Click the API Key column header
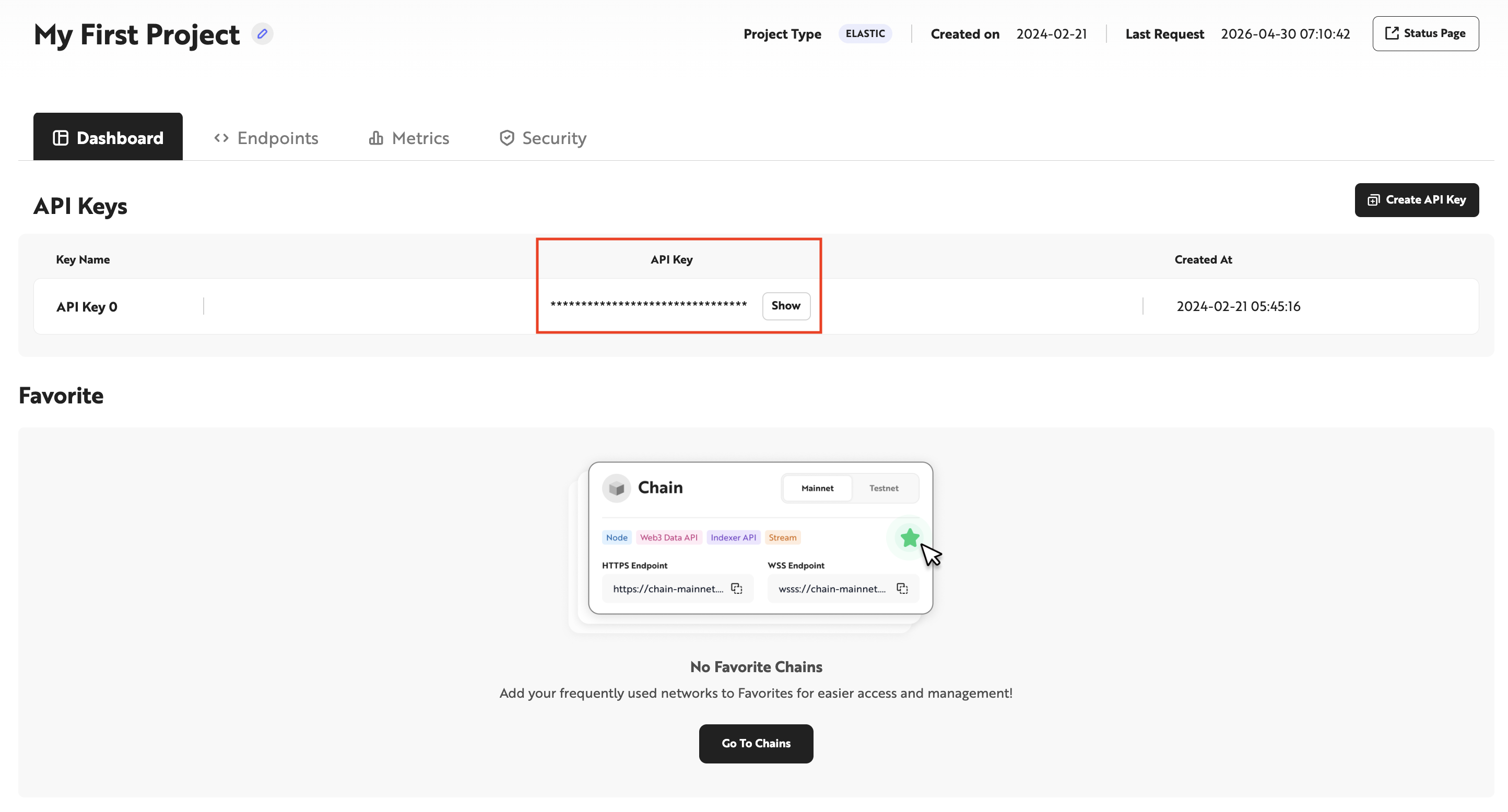 [x=671, y=259]
